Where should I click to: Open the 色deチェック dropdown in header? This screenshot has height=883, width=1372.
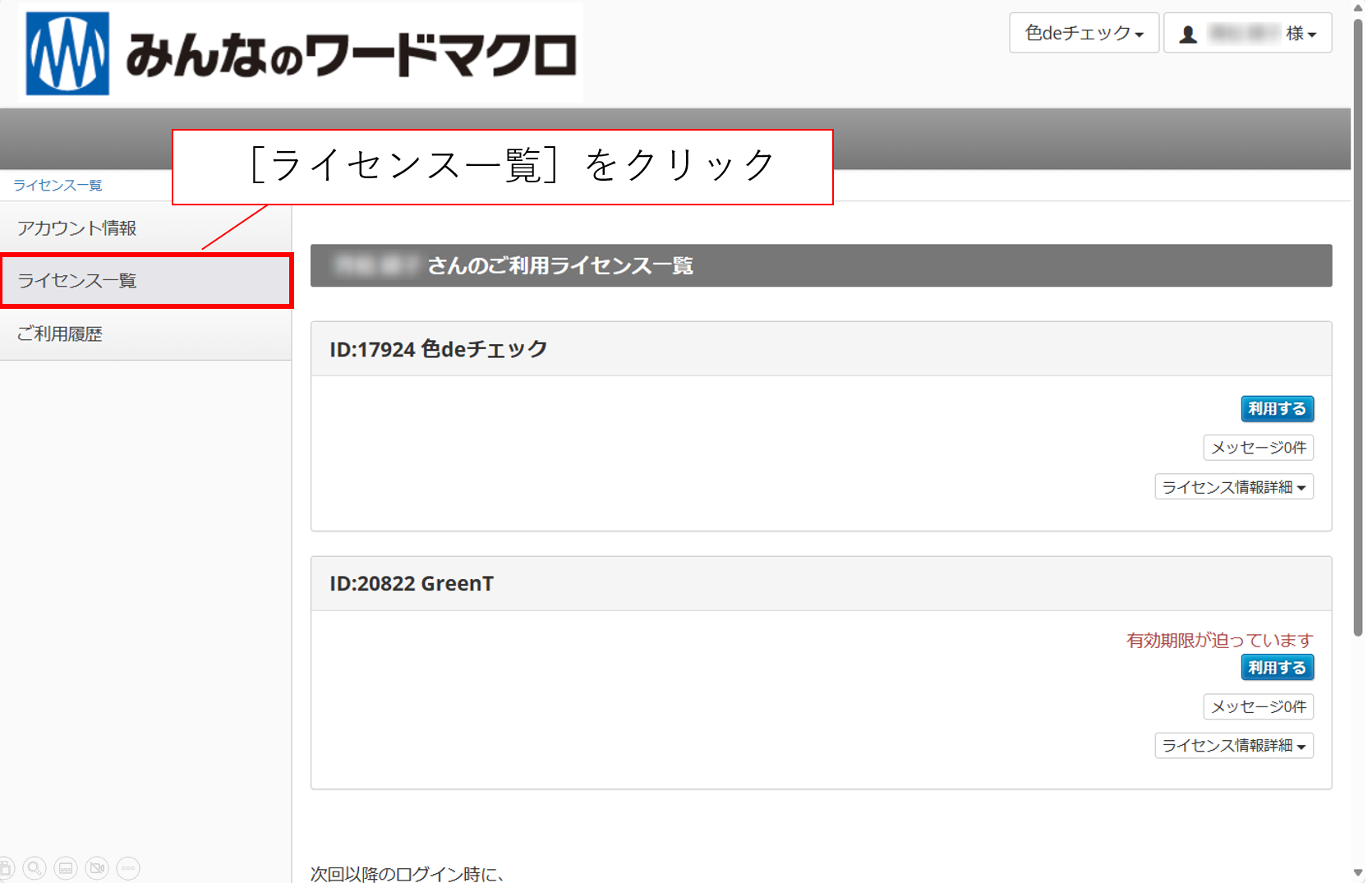point(1083,34)
